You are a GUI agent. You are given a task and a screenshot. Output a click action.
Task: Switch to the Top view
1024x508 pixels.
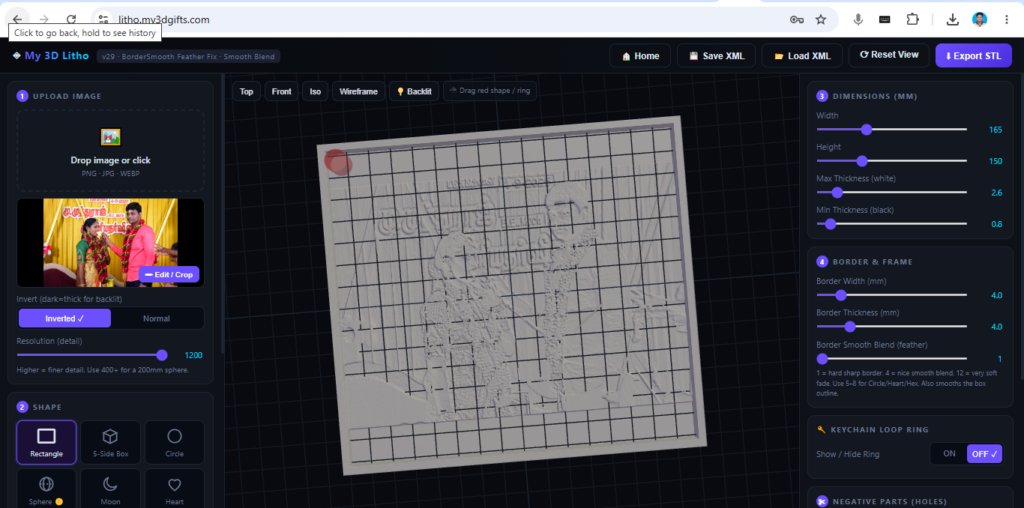pyautogui.click(x=246, y=91)
